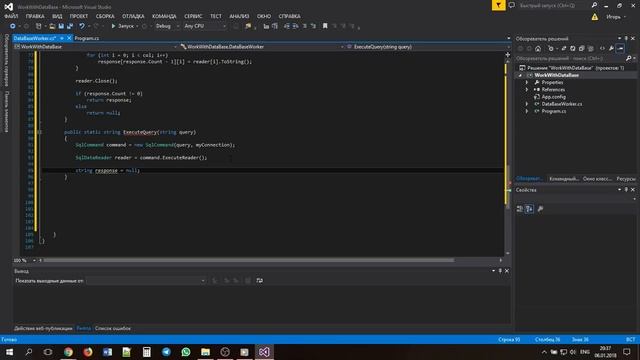Expand the Properties node in Solution Explorer

(527, 82)
